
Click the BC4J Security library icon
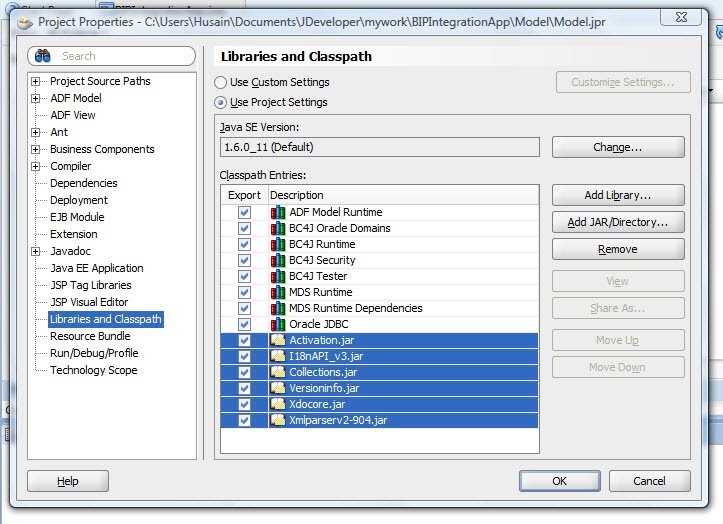point(278,260)
